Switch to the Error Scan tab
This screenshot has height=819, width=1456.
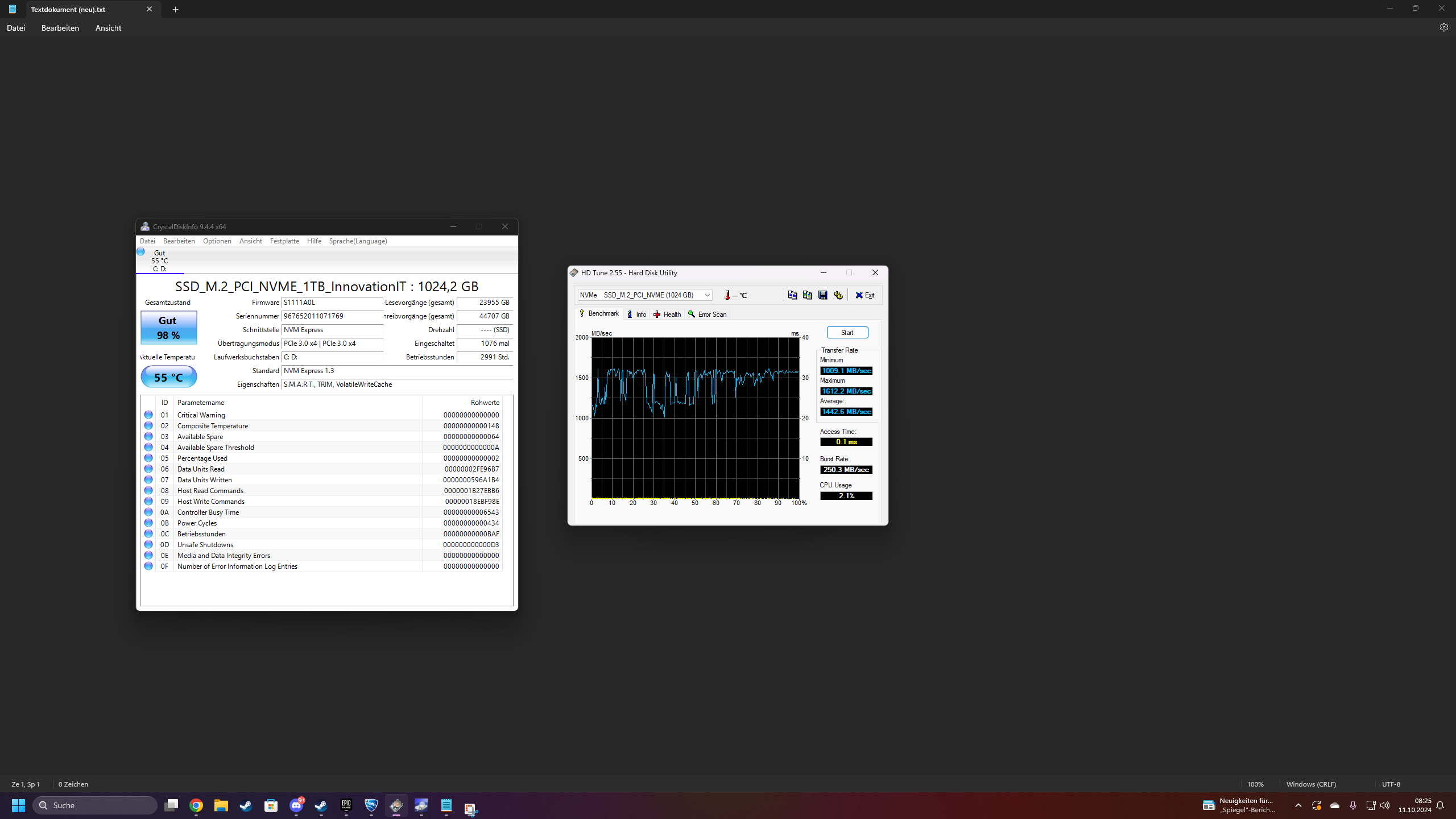coord(707,314)
